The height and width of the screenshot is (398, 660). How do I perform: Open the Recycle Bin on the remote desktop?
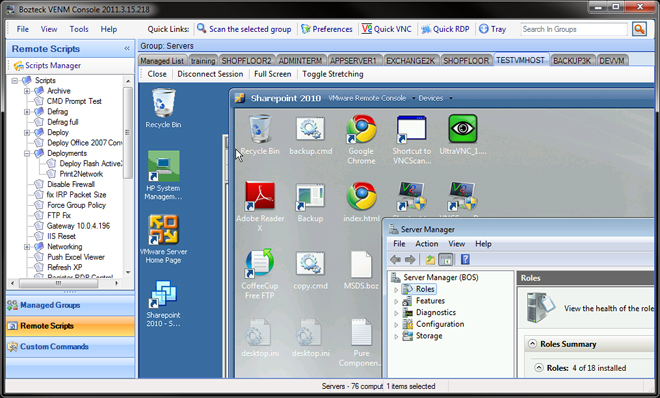point(163,109)
